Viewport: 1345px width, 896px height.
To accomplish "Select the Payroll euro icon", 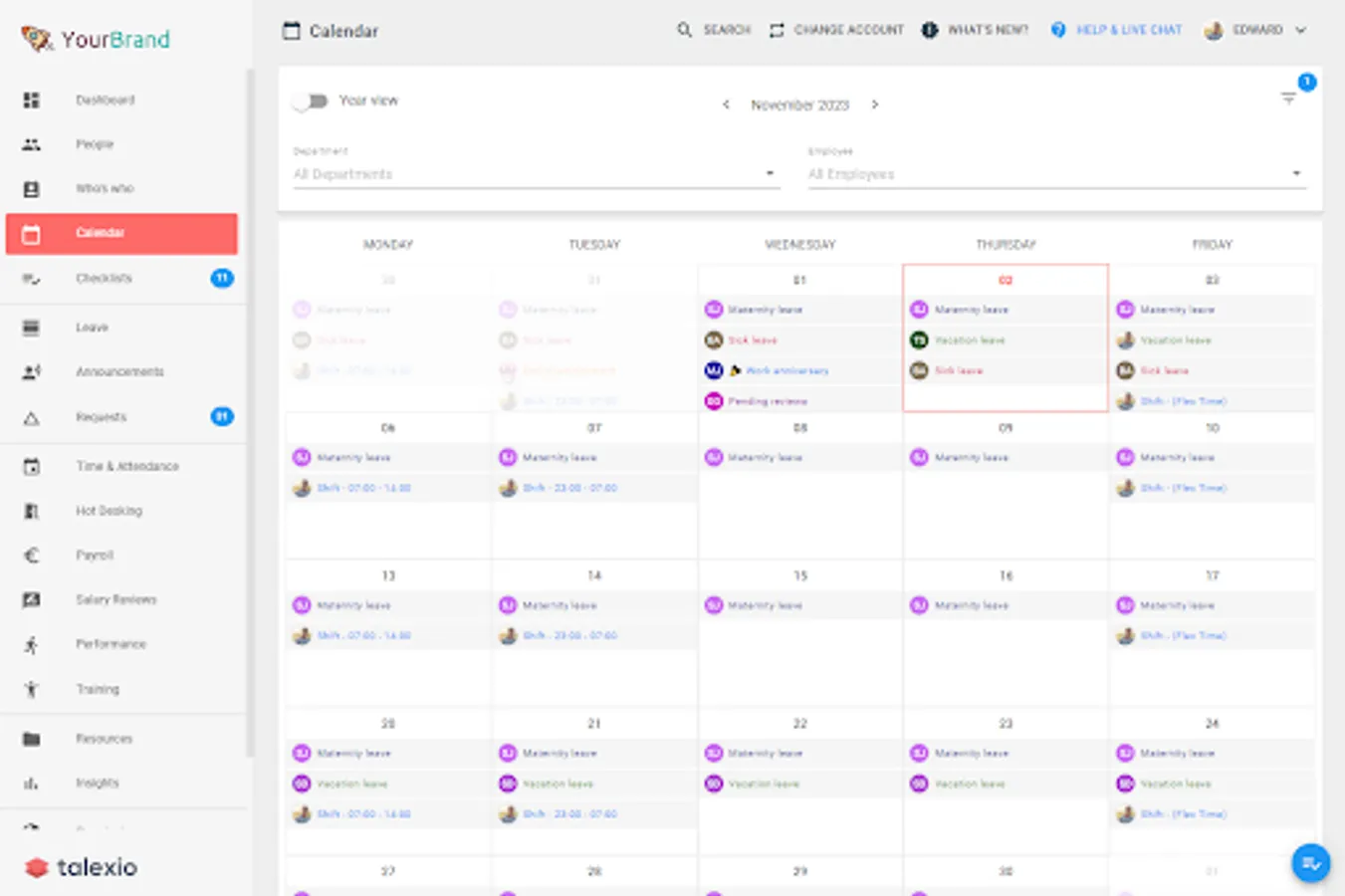I will pyautogui.click(x=32, y=556).
